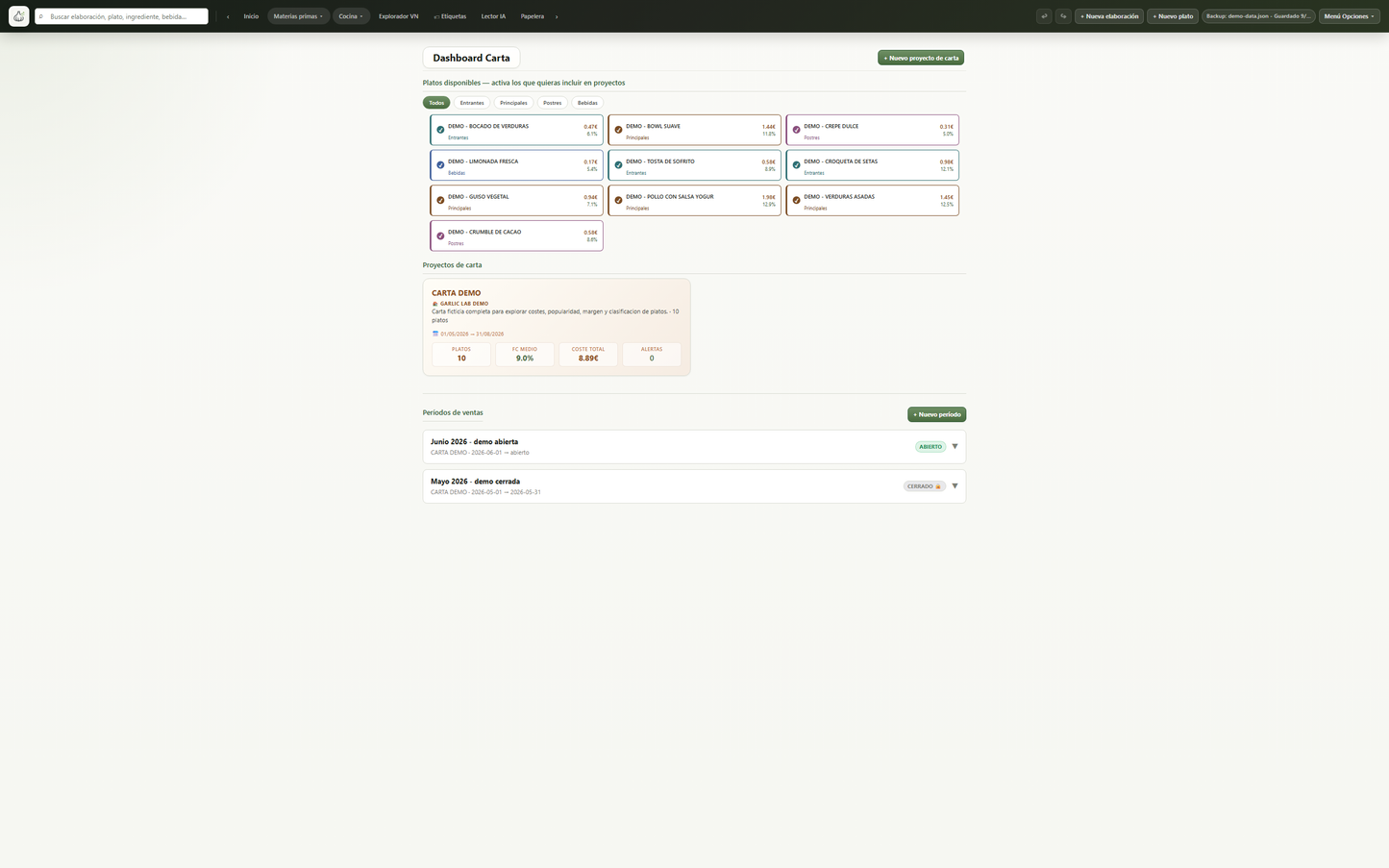Click the Mayo 2026 - demo cerrada title
The image size is (1389, 868).
coord(475,481)
